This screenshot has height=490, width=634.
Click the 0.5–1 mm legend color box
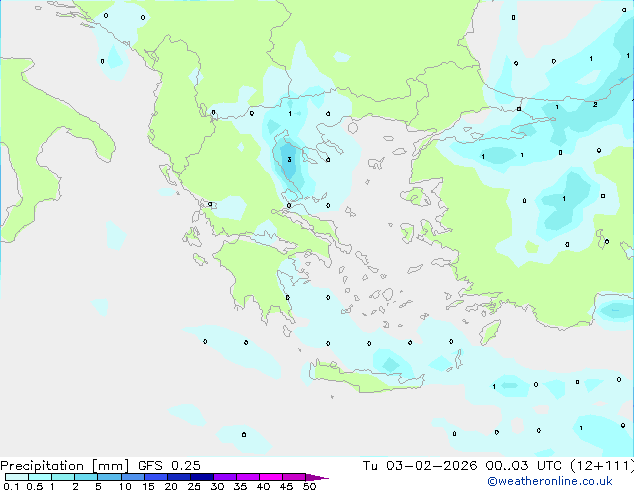40,477
